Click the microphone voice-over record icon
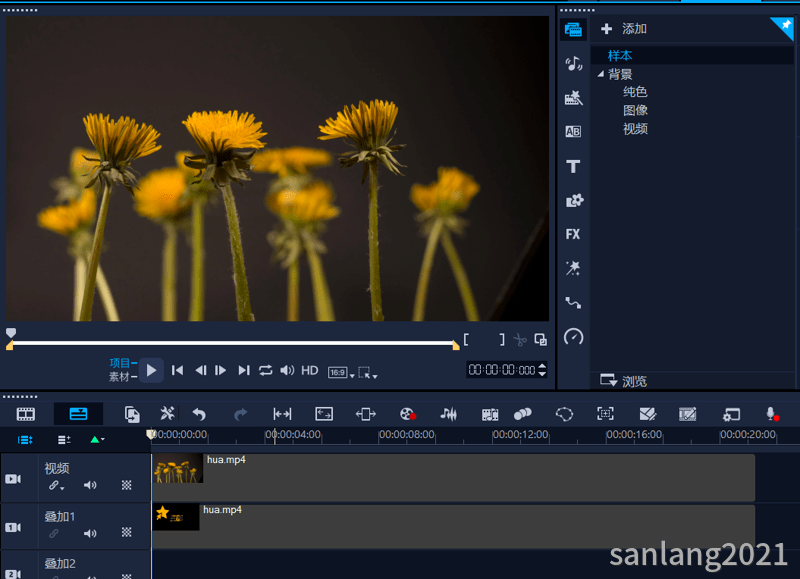The height and width of the screenshot is (579, 800). click(772, 414)
